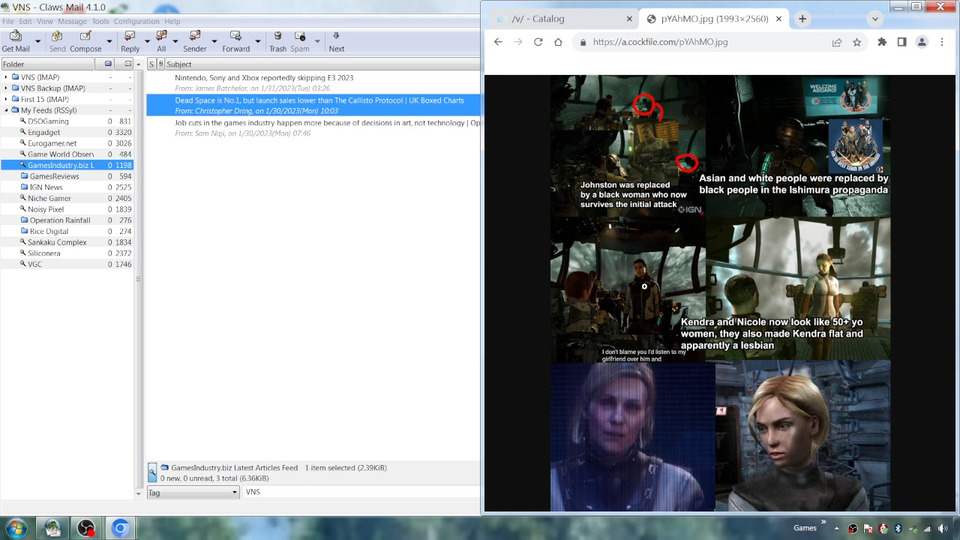Sort messages by Subject column header
Viewport: 960px width, 540px height.
coord(323,64)
